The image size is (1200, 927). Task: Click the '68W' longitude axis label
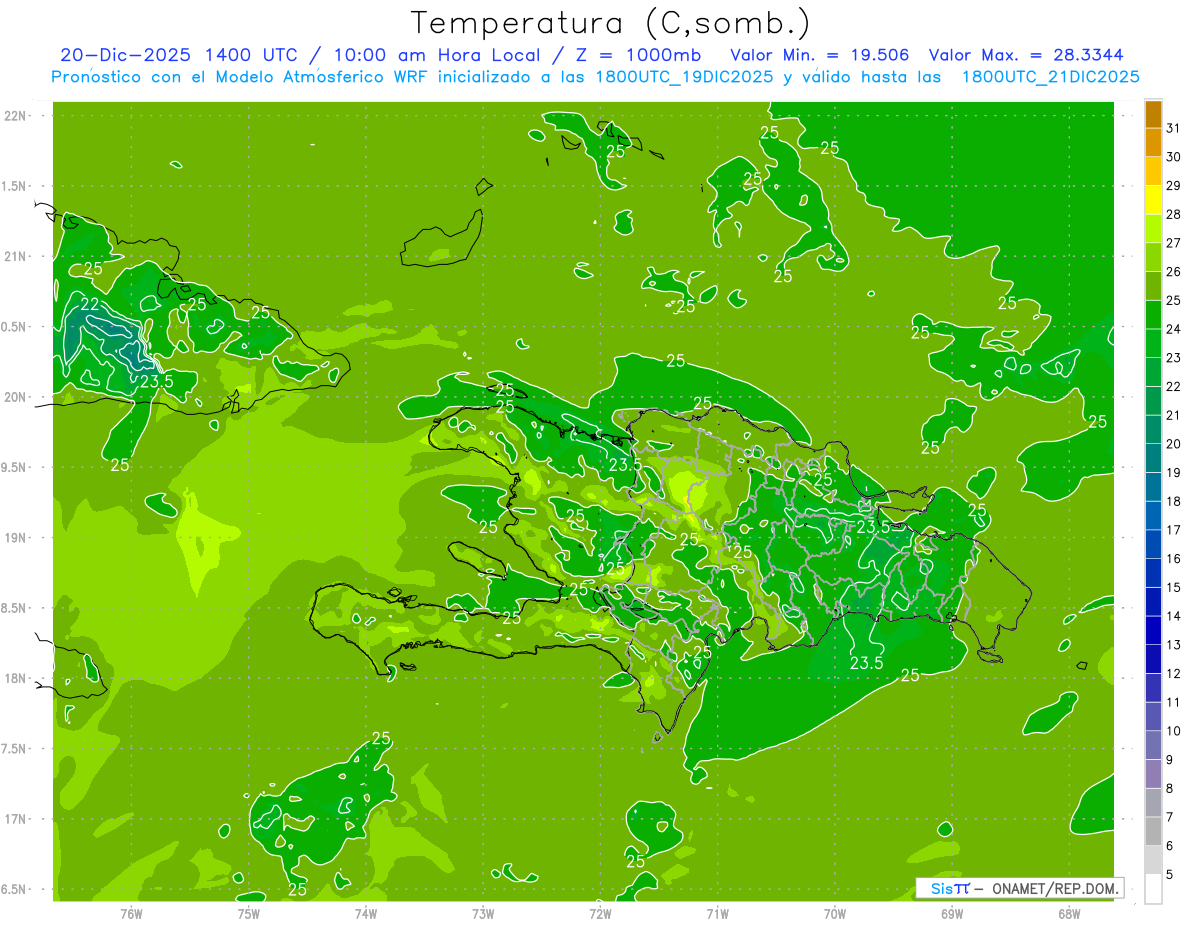click(1069, 914)
